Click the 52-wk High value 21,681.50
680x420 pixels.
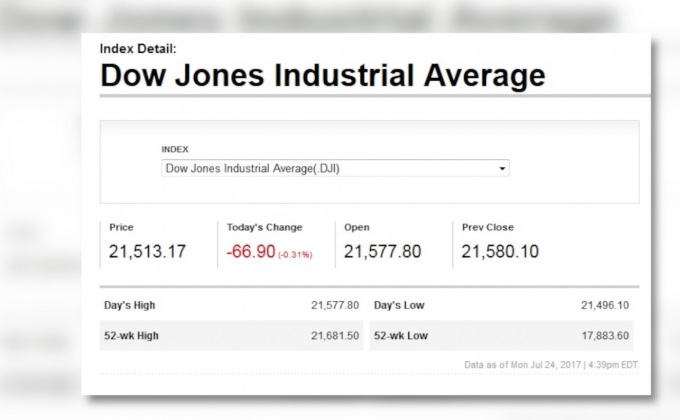(x=335, y=336)
